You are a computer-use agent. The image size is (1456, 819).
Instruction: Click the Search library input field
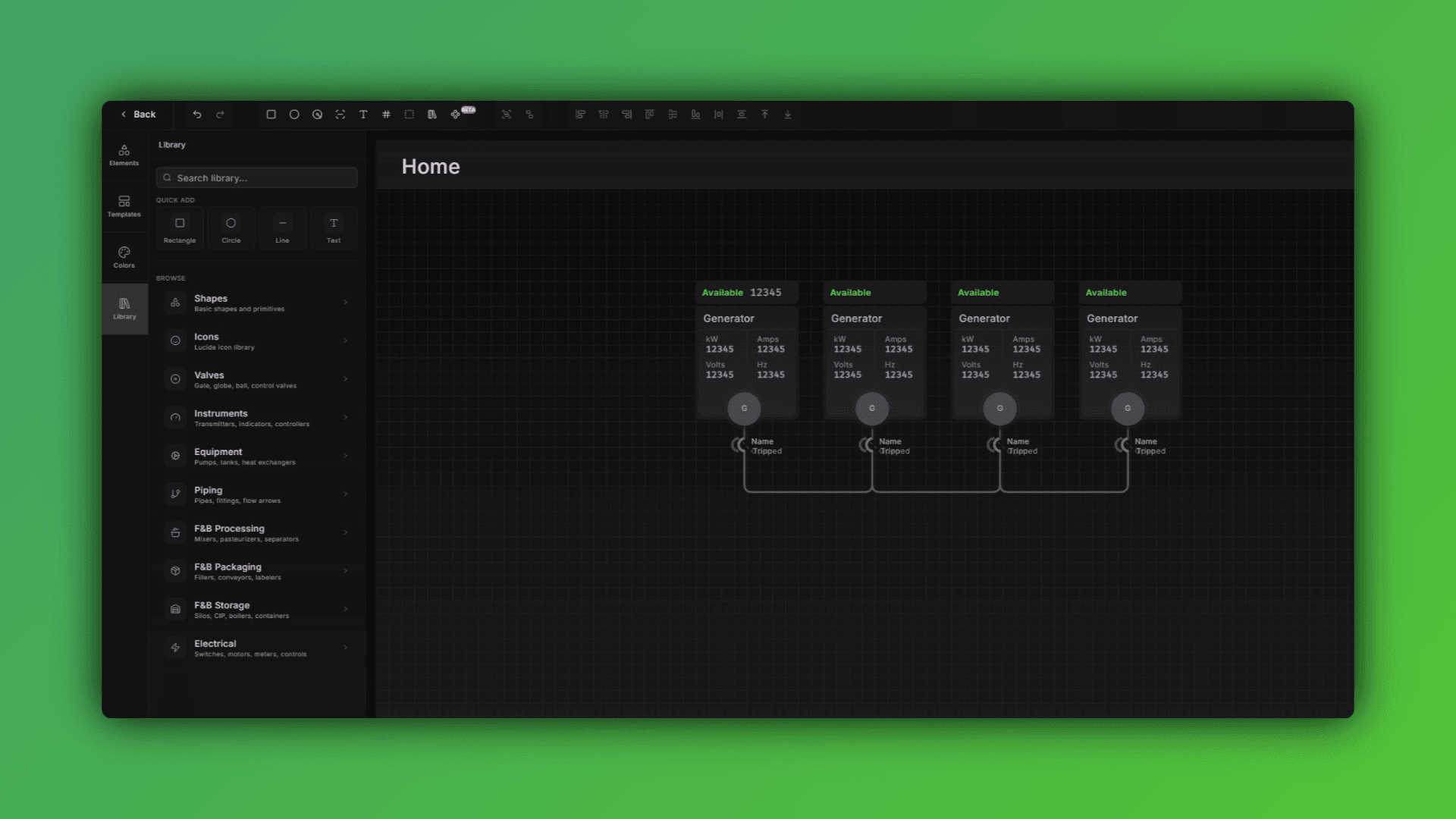pos(256,177)
